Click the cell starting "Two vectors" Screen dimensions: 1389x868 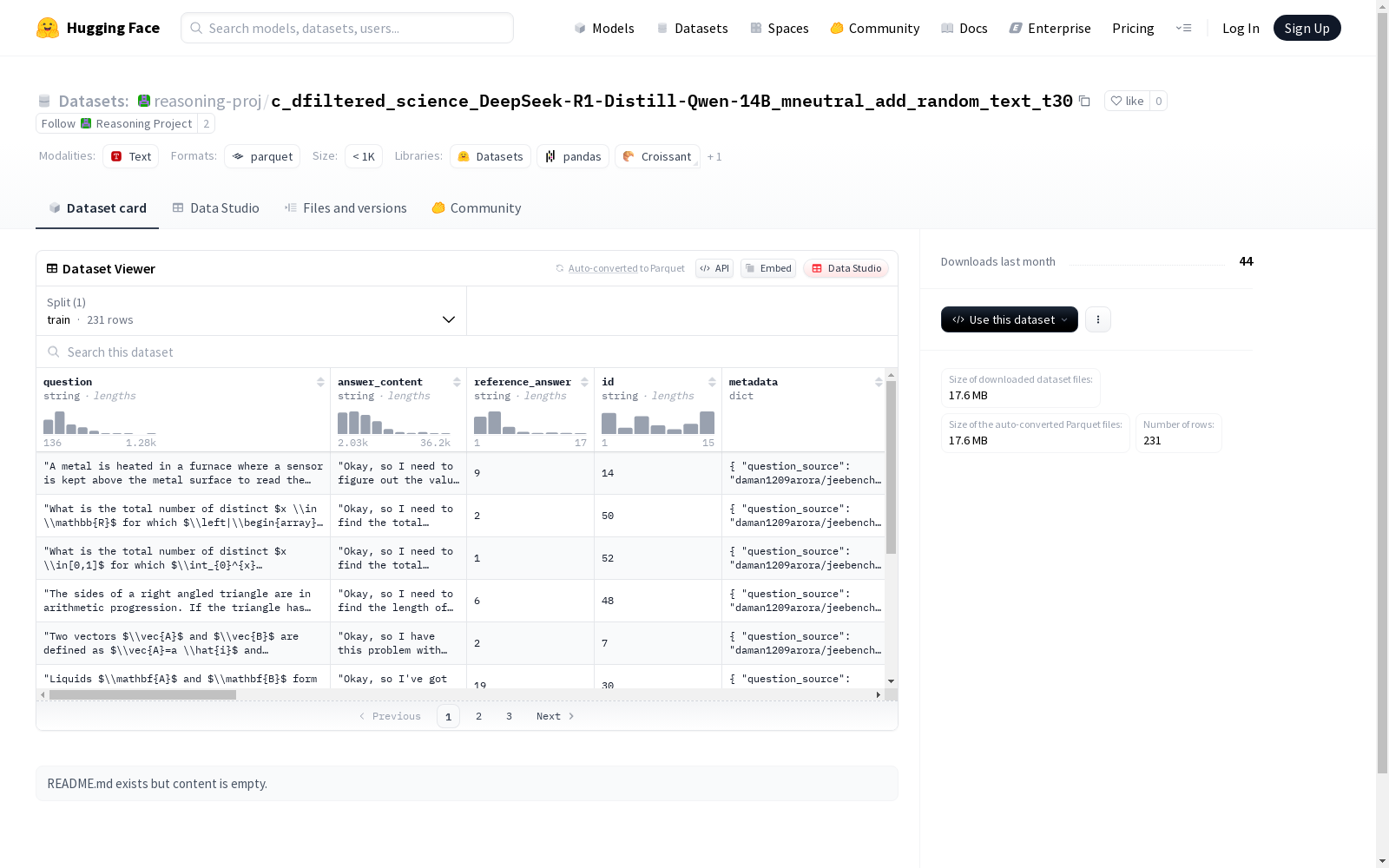(x=183, y=643)
